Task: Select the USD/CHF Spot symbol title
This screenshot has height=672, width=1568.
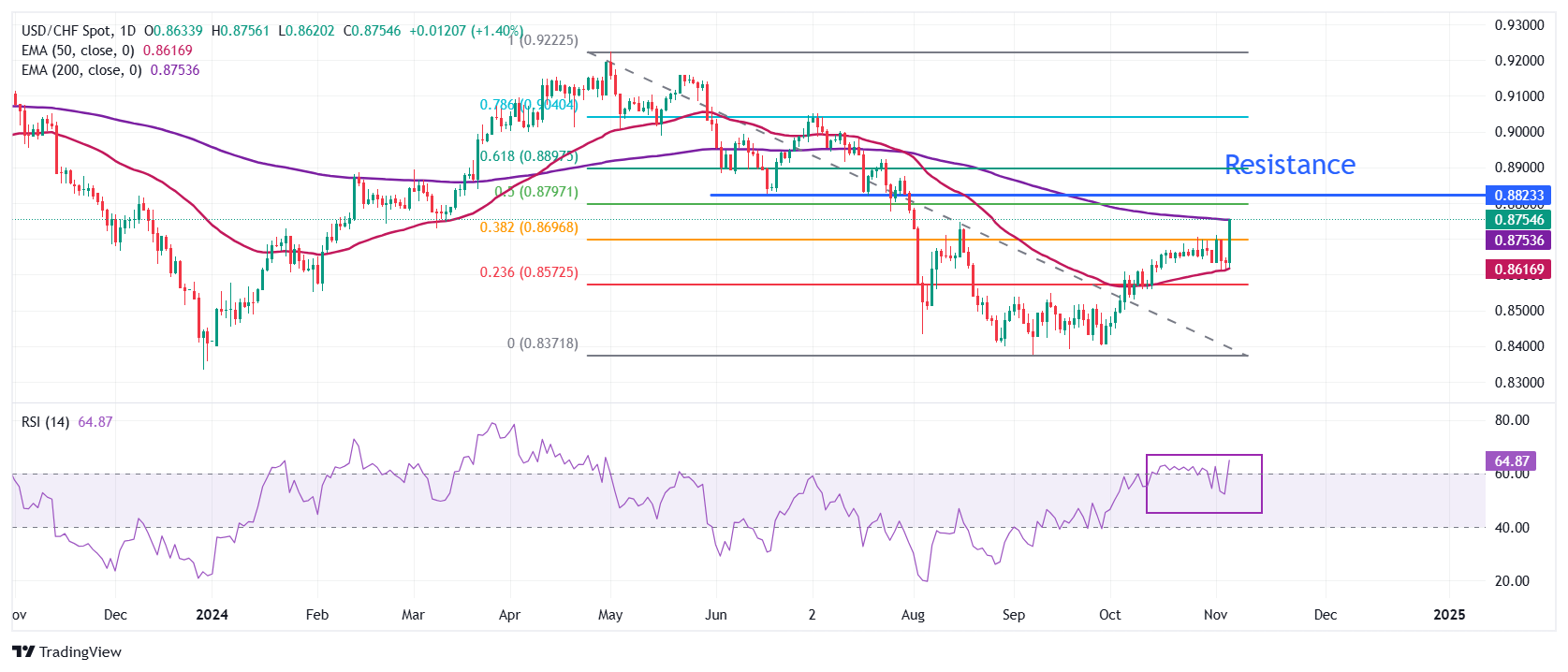Action: point(79,31)
